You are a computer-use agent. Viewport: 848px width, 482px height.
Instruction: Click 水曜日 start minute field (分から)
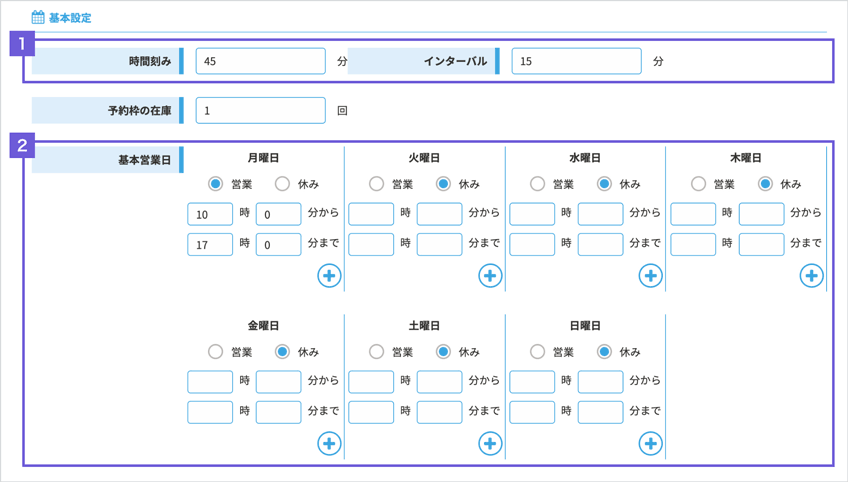(x=600, y=214)
